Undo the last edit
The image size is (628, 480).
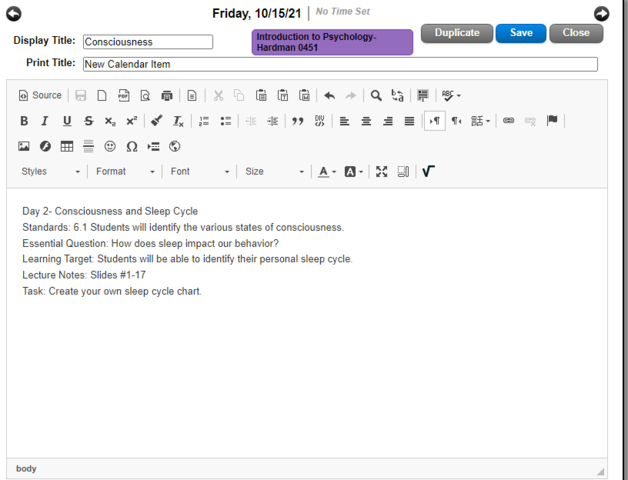pyautogui.click(x=329, y=95)
